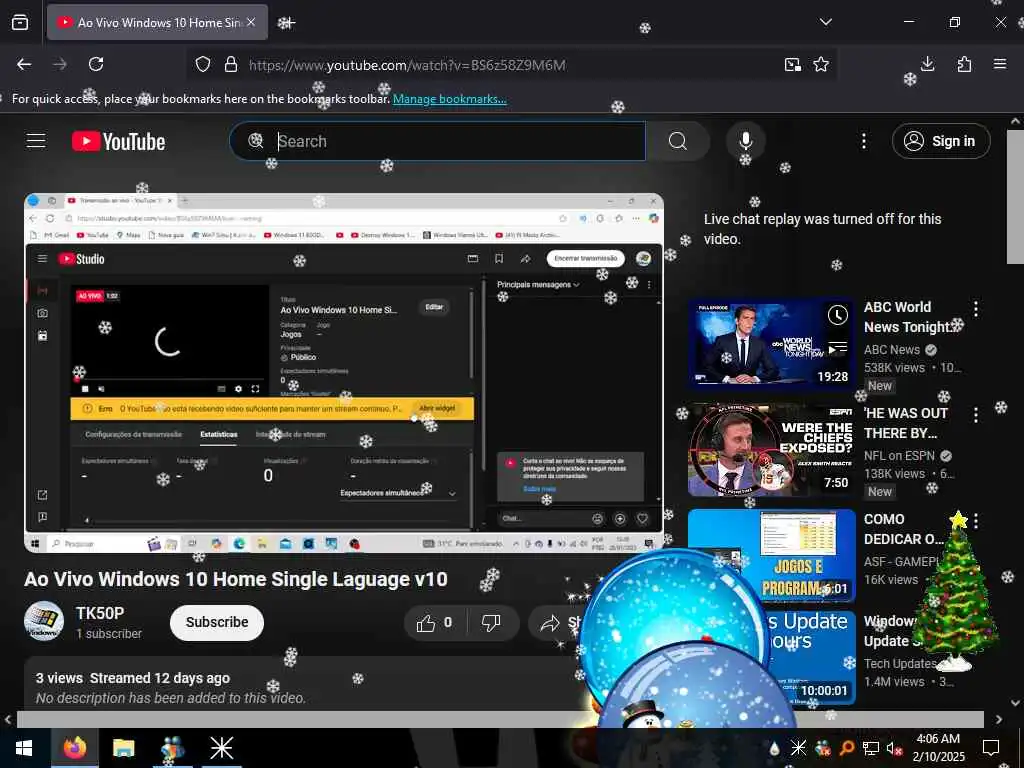Submit search with magnifier button
The width and height of the screenshot is (1024, 768).
pyautogui.click(x=678, y=141)
